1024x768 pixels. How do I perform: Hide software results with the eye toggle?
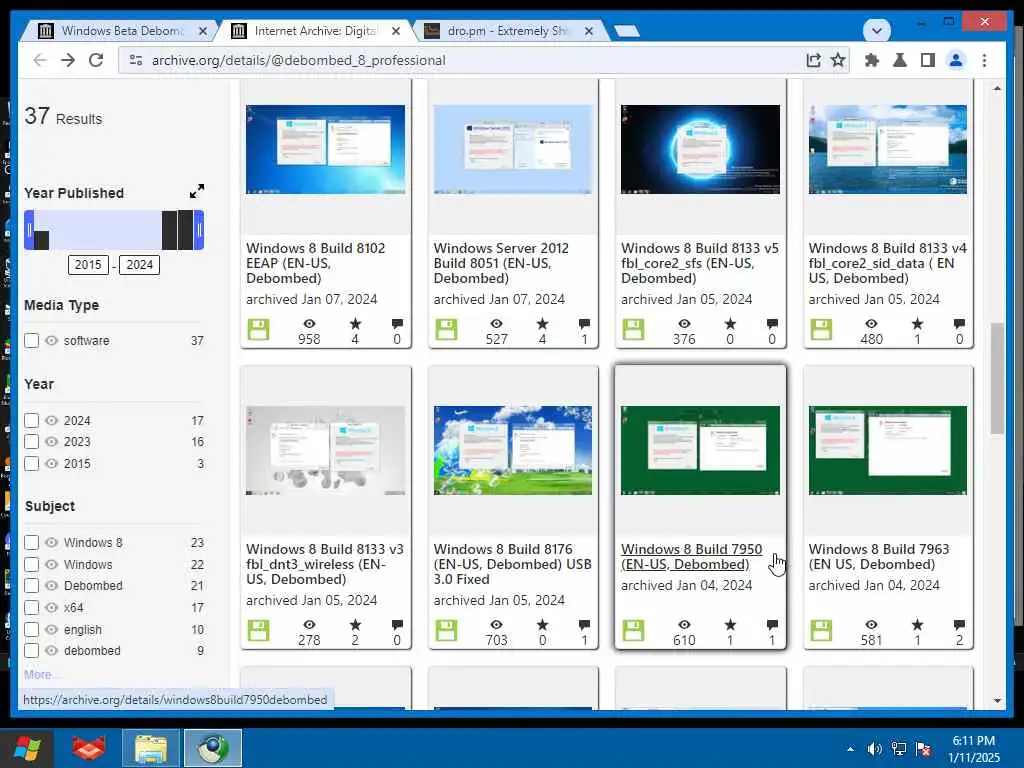point(52,340)
